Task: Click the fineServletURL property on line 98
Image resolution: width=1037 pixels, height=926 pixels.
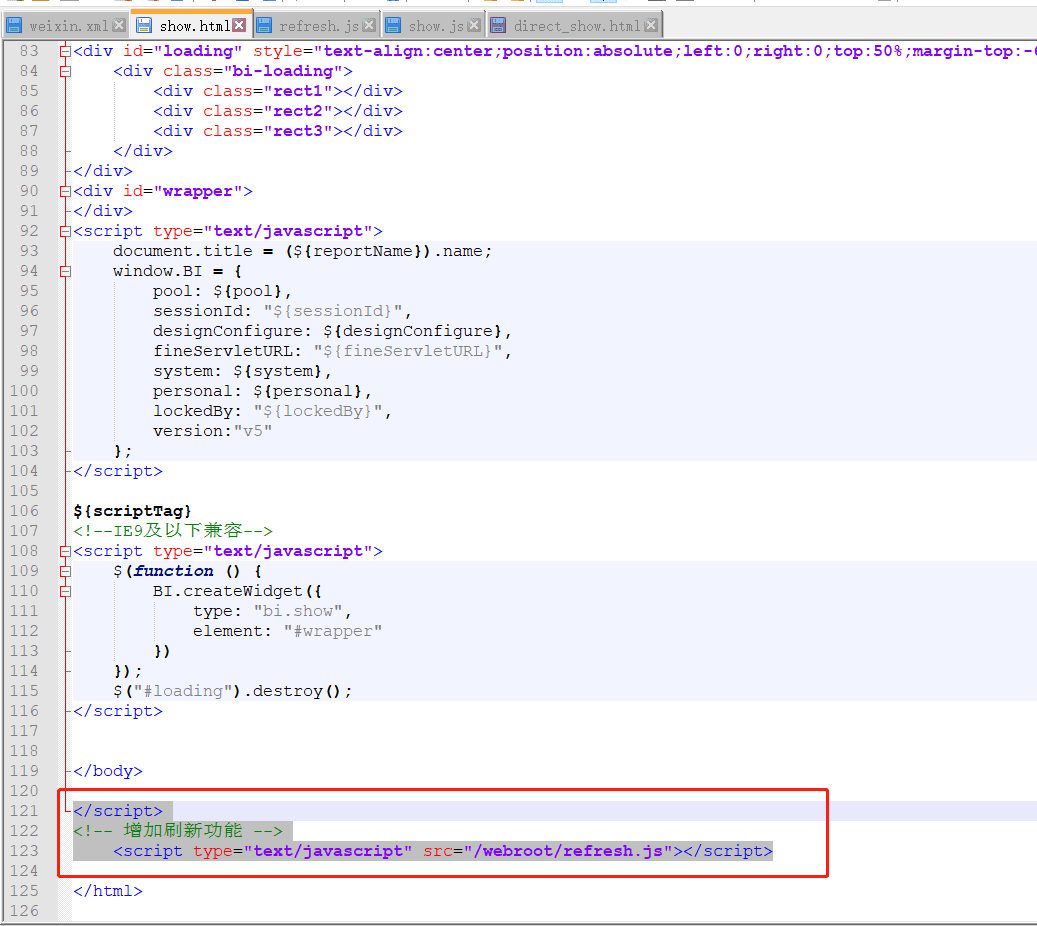Action: point(333,351)
